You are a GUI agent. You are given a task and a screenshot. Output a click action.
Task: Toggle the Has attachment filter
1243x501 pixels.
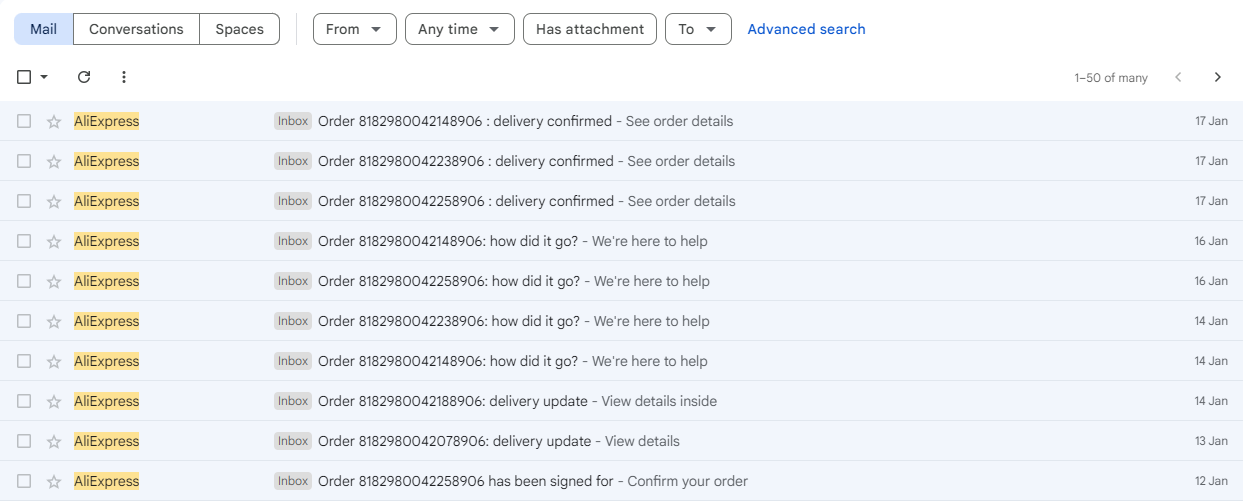590,29
